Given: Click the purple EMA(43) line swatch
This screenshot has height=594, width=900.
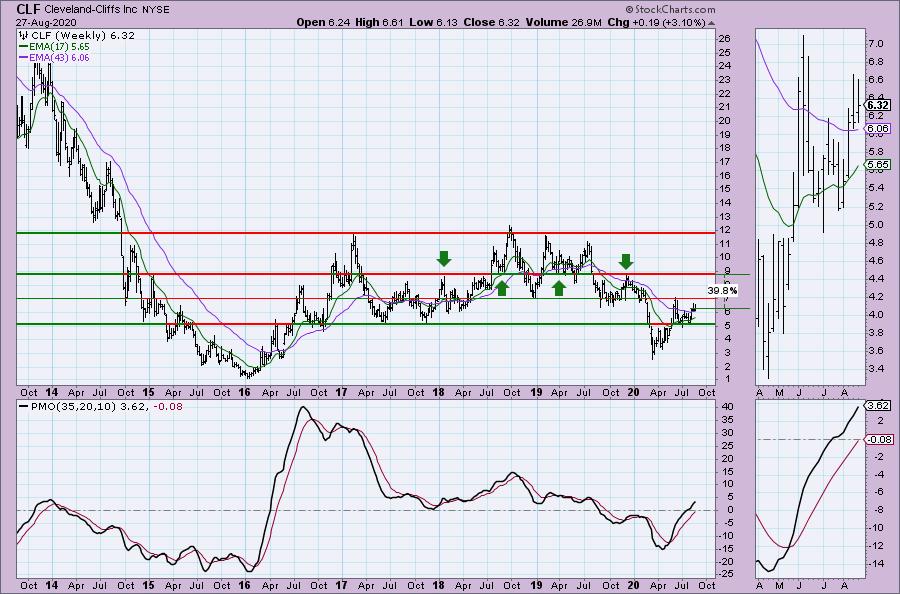Looking at the screenshot, I should point(24,57).
